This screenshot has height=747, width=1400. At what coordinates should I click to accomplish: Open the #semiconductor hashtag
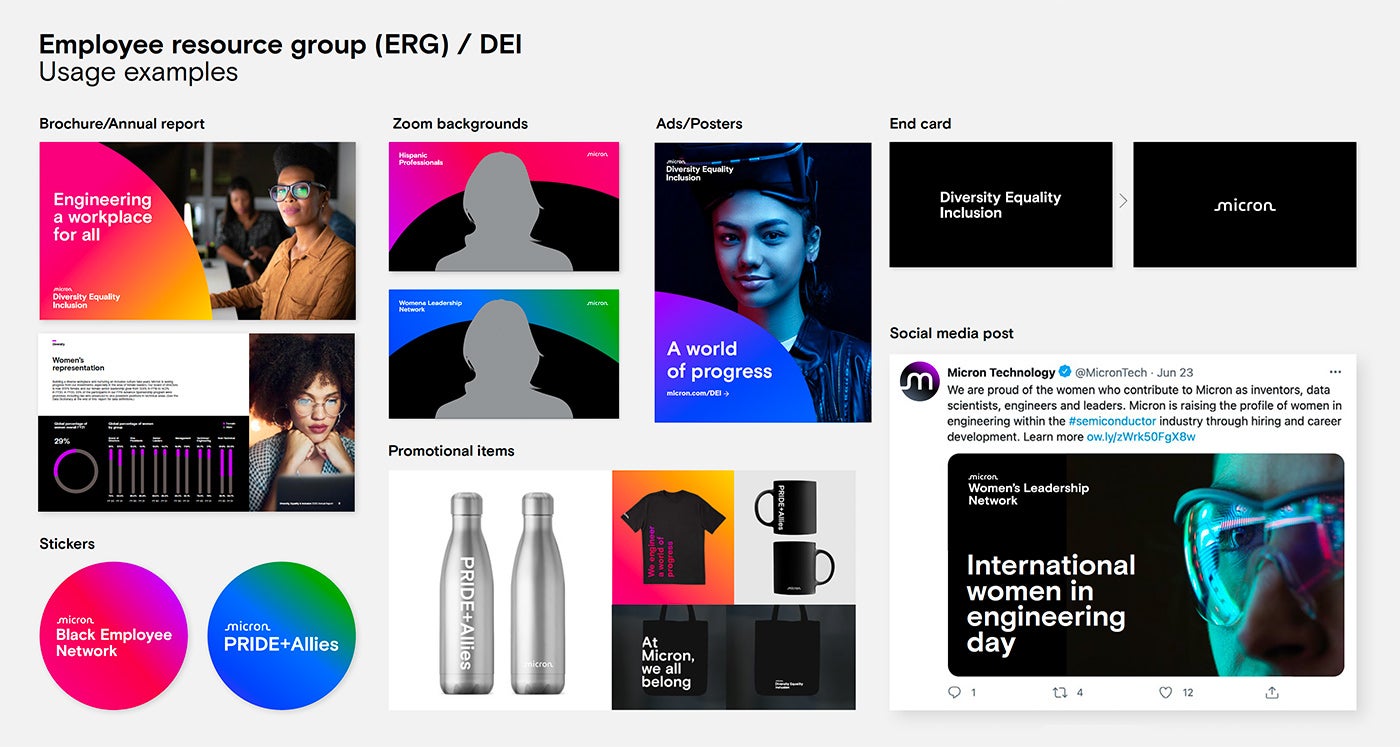(x=1110, y=420)
